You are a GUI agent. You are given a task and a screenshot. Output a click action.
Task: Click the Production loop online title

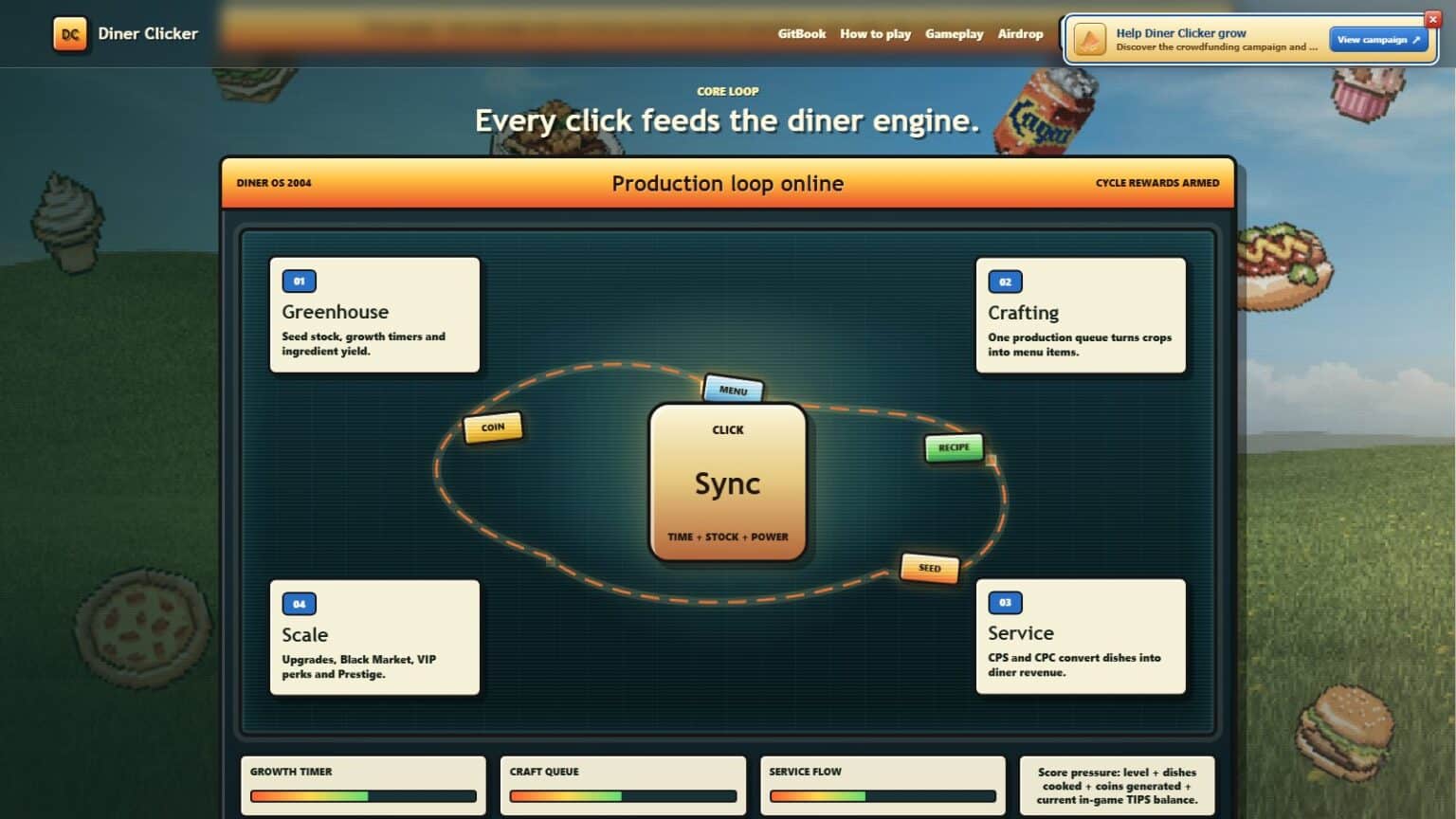(x=728, y=184)
